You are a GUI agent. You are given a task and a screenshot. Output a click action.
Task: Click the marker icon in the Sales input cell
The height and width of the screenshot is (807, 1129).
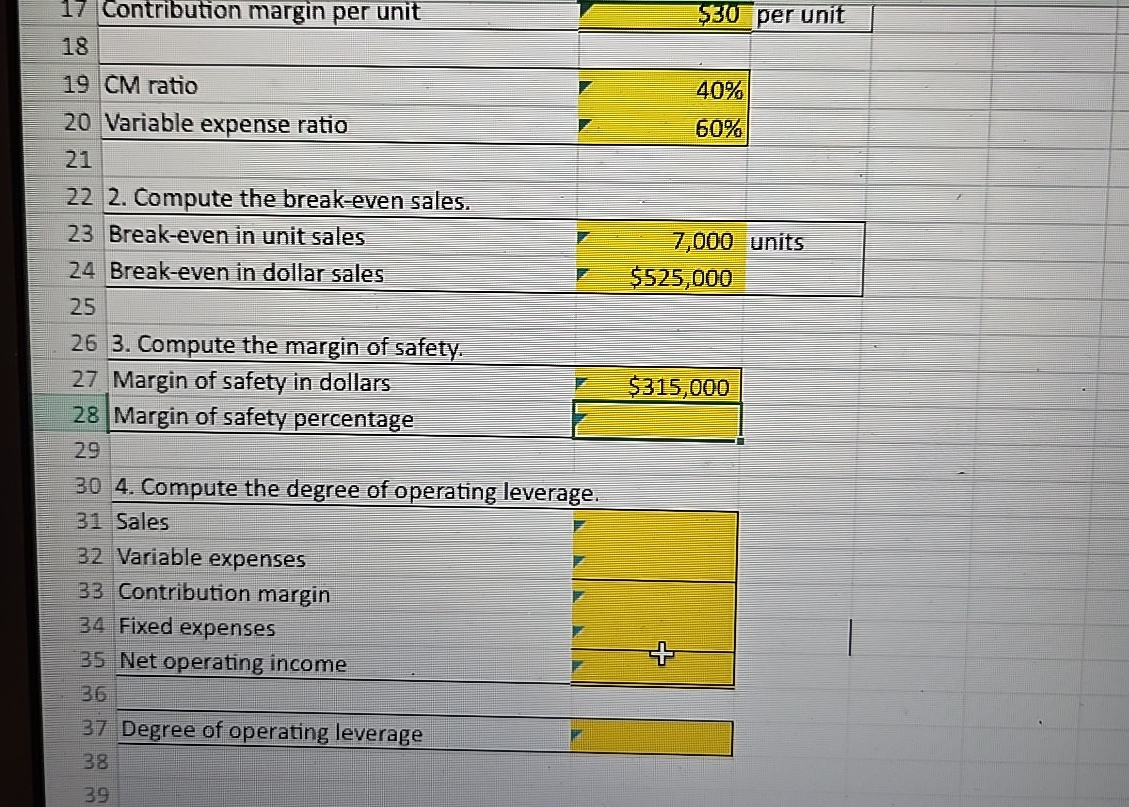coord(578,522)
